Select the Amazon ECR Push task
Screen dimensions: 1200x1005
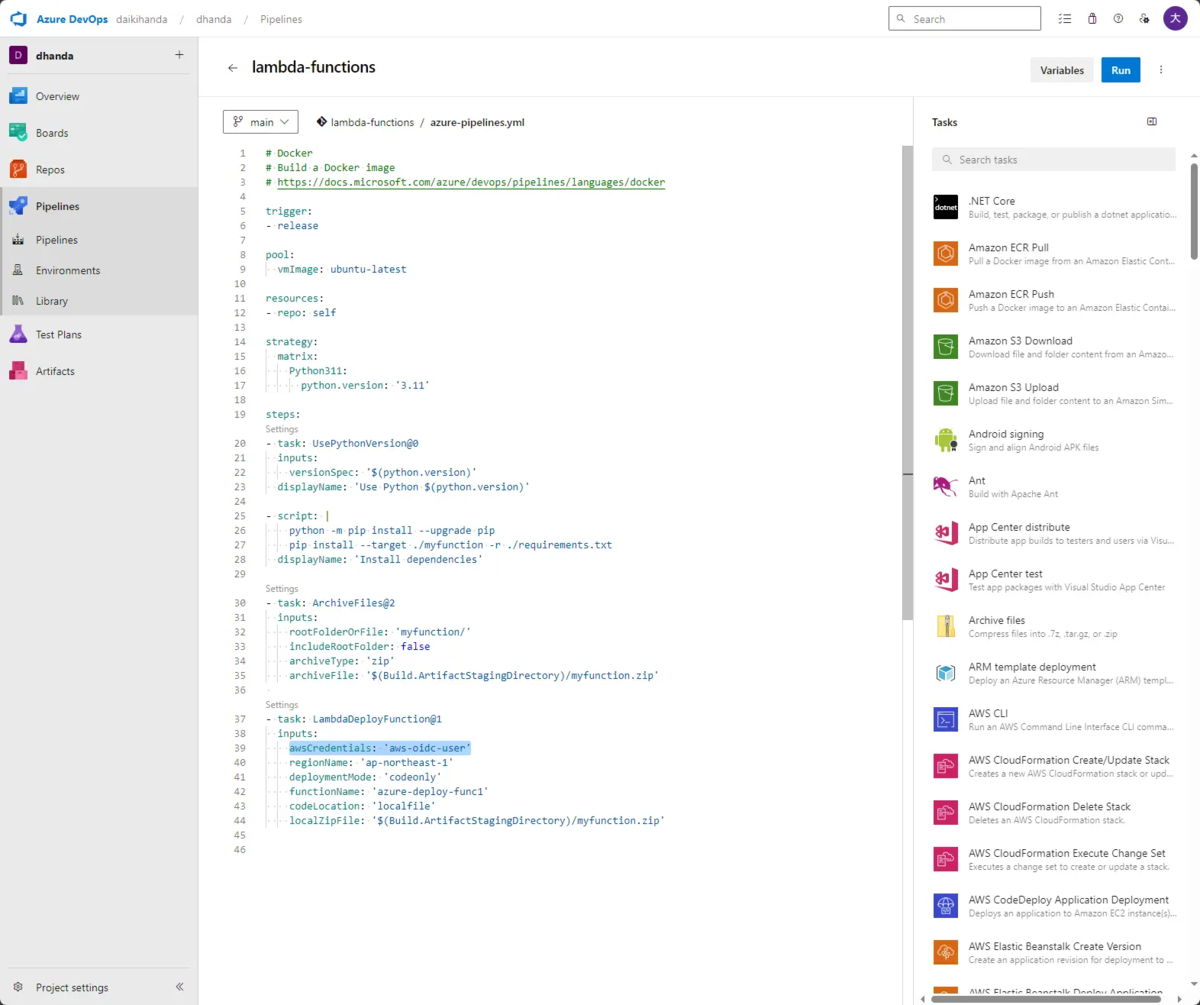tap(1054, 300)
